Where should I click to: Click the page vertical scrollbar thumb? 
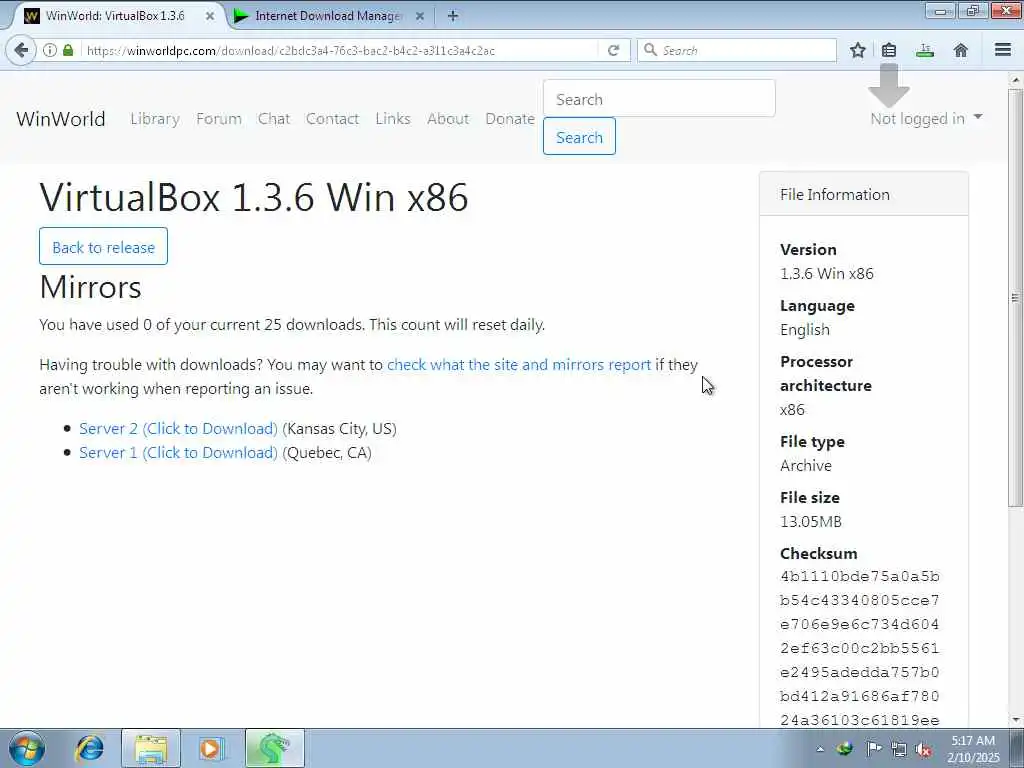[x=1015, y=297]
